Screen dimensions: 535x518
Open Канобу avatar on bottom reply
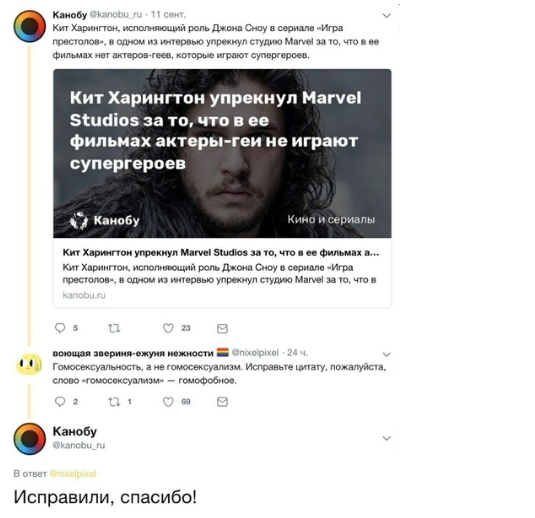pyautogui.click(x=30, y=439)
